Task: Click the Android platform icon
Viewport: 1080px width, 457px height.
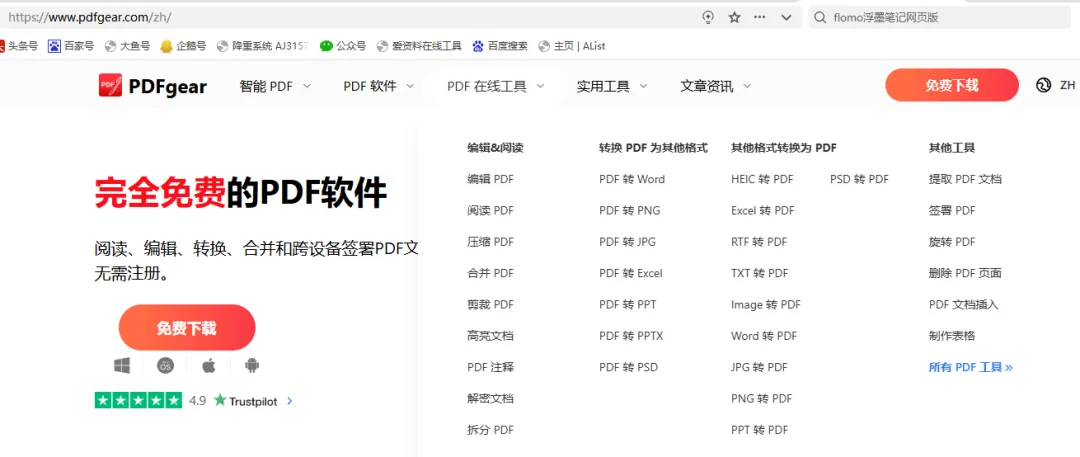Action: (252, 366)
